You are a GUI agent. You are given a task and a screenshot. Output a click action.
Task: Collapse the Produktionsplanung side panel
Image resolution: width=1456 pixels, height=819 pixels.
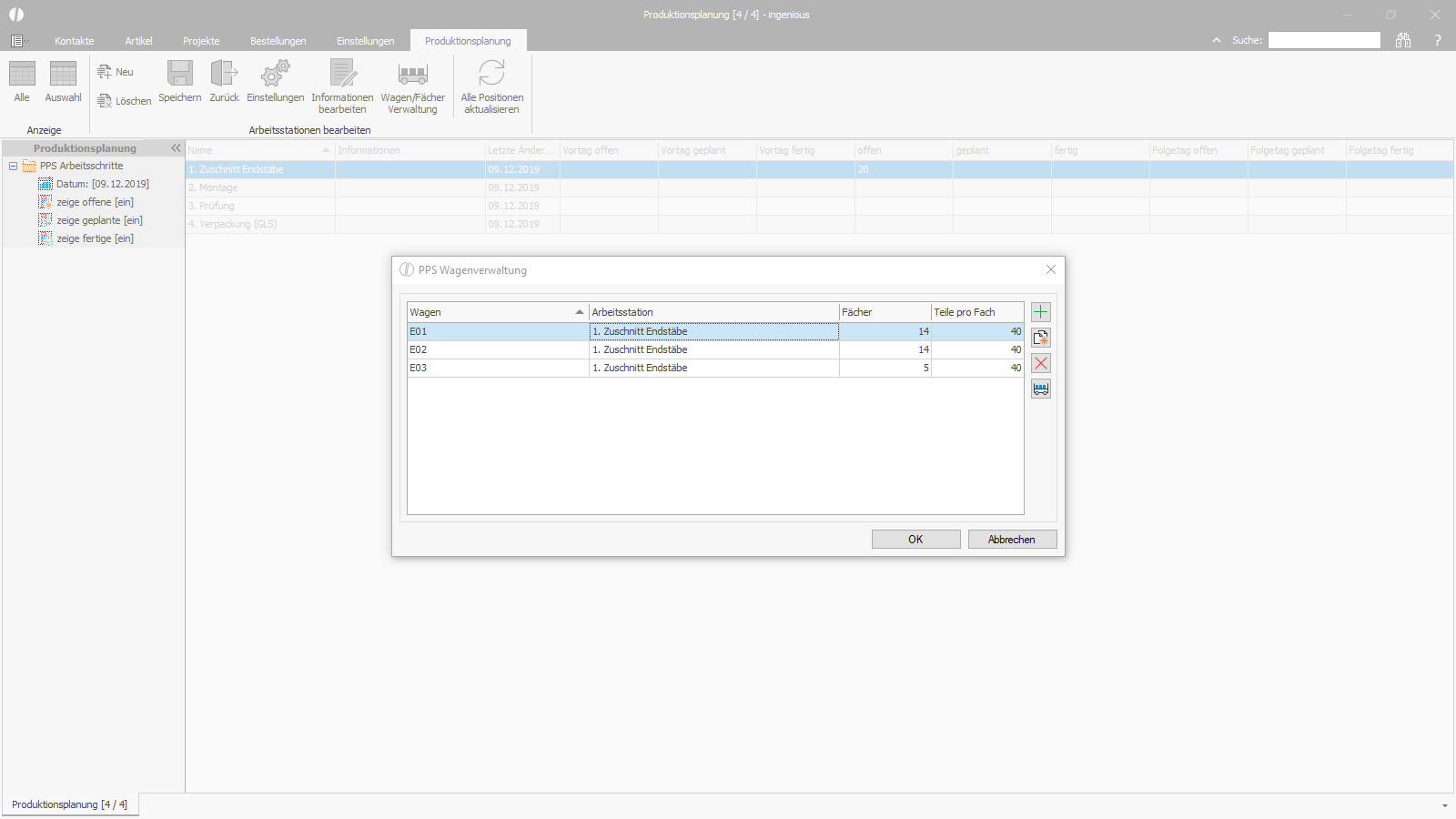pos(176,147)
